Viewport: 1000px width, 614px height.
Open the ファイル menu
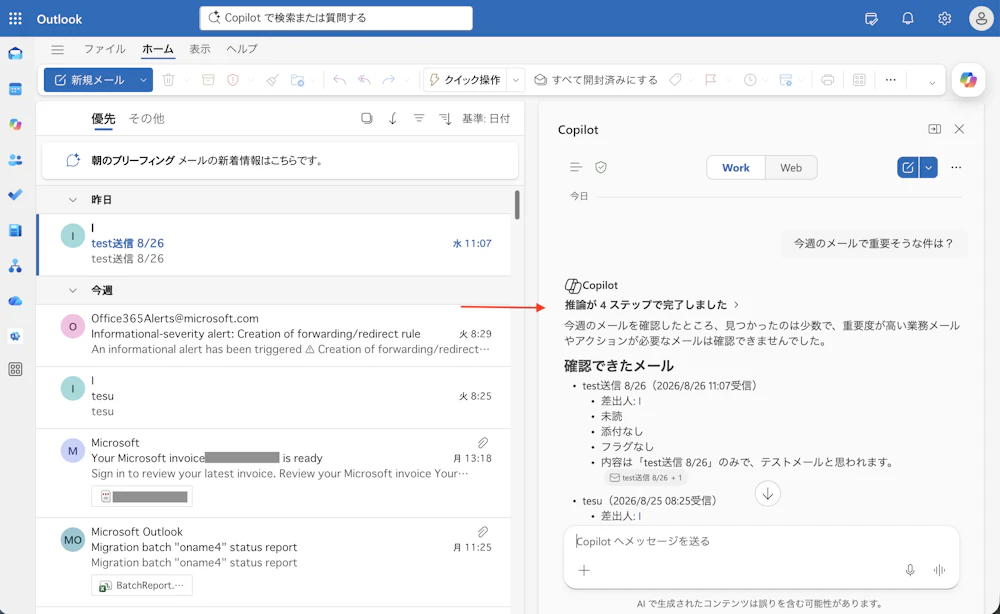pos(105,48)
